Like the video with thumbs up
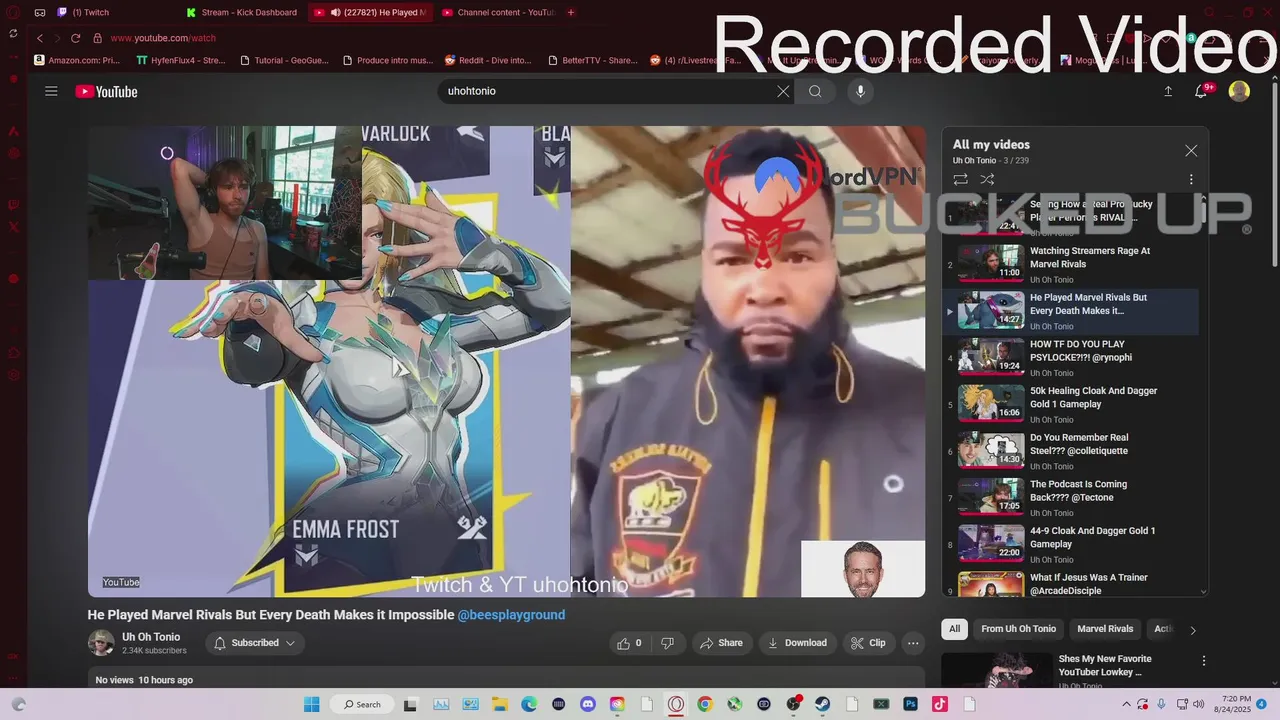This screenshot has height=720, width=1280. (x=630, y=643)
